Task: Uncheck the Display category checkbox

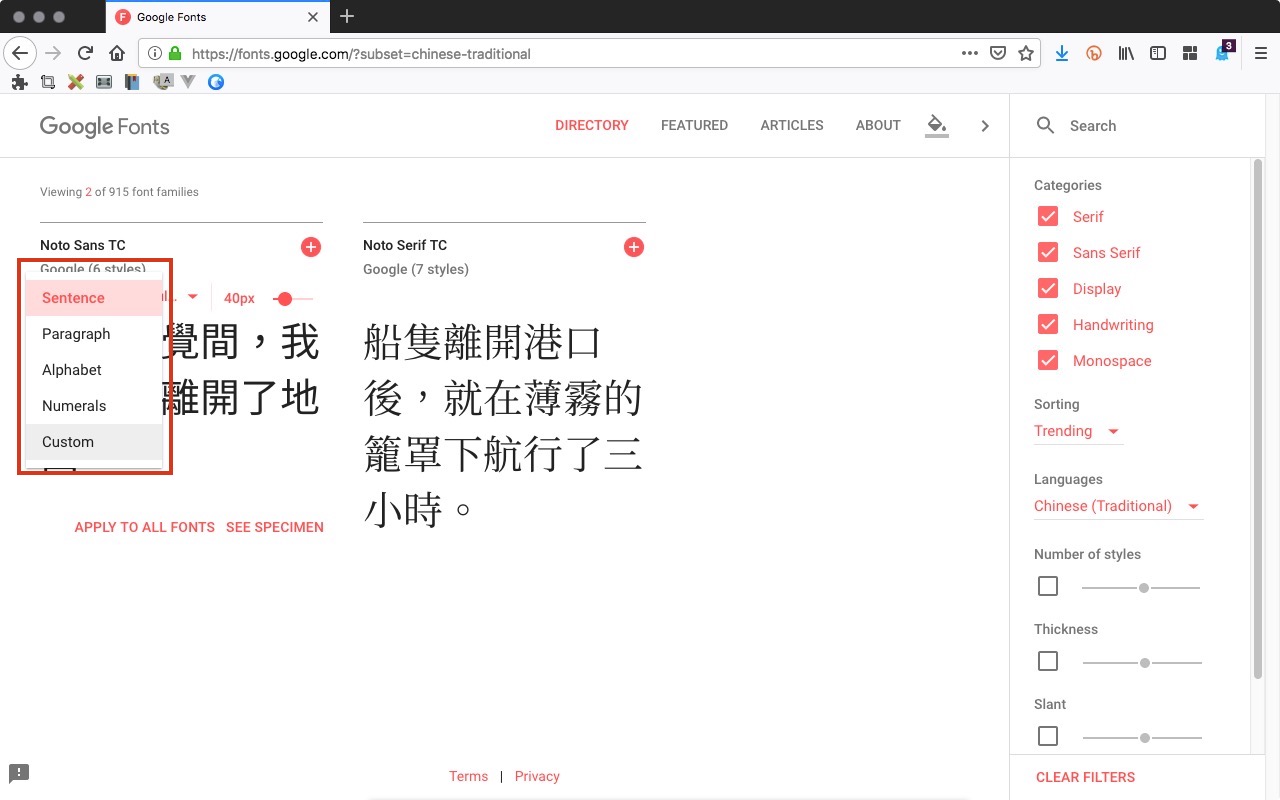Action: (x=1048, y=288)
